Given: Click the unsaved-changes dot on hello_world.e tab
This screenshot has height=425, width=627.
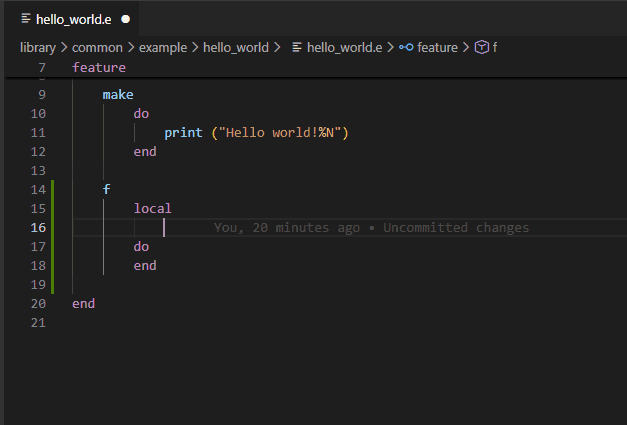Looking at the screenshot, I should point(126,19).
